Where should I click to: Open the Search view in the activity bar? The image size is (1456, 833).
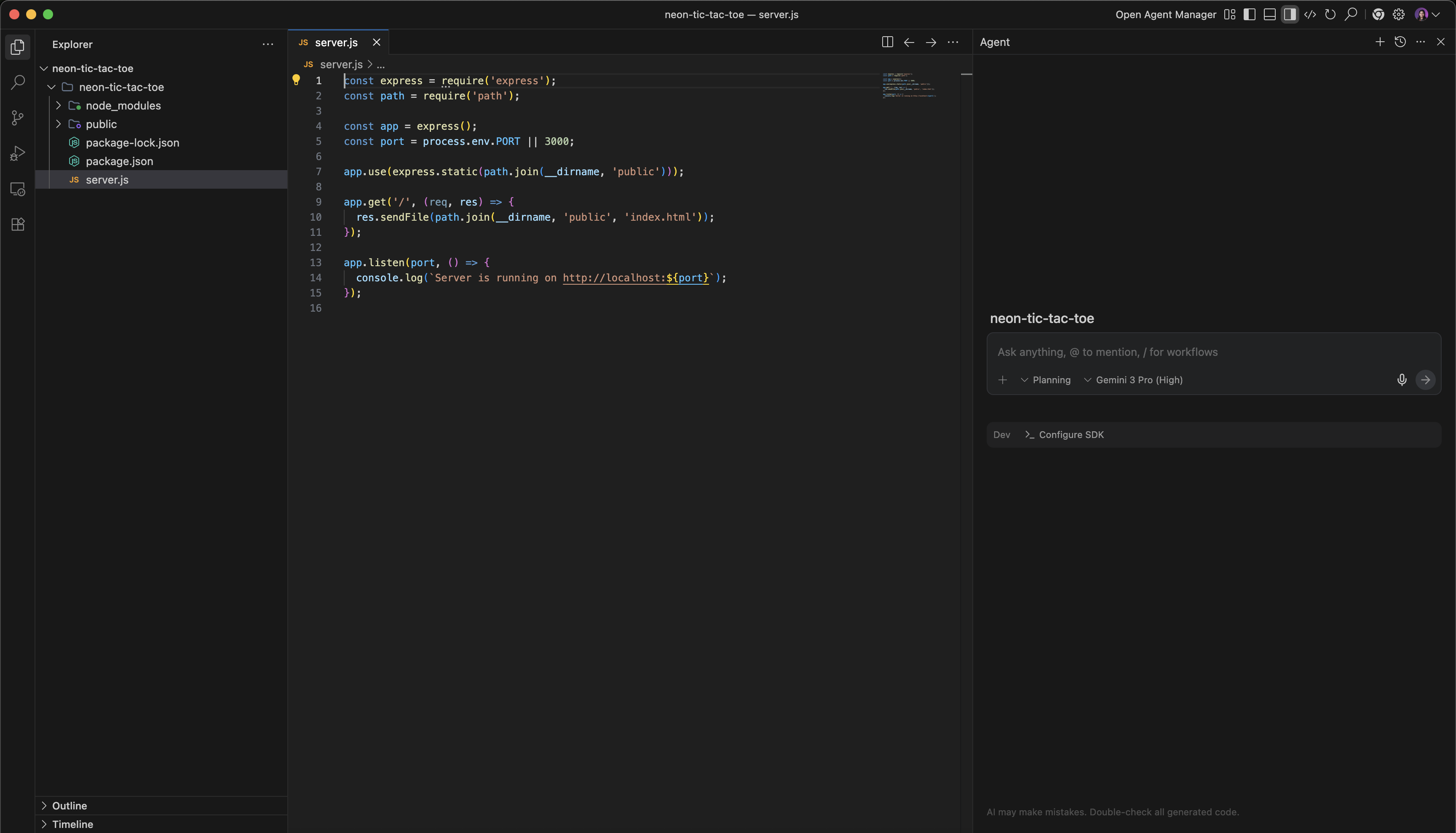click(x=18, y=83)
